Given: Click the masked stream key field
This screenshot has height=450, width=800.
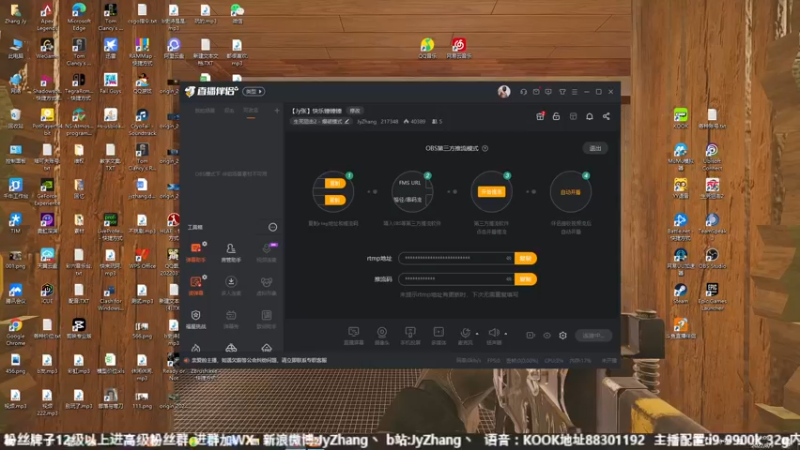Looking at the screenshot, I should [456, 279].
